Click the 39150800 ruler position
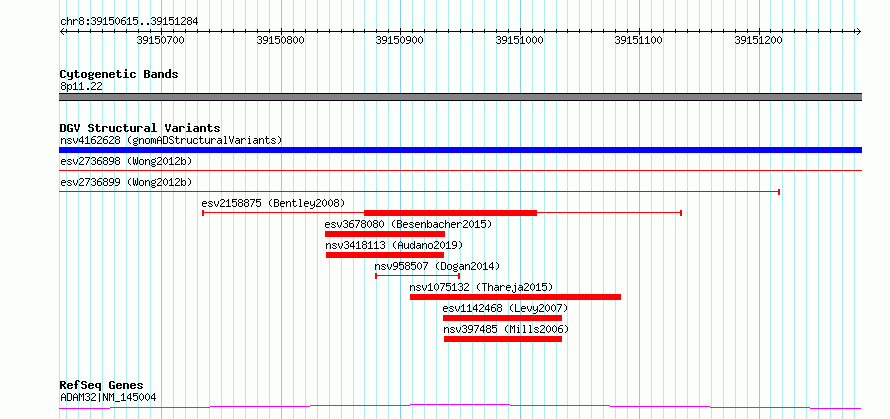Screen dimensions: 890x419 pyautogui.click(x=280, y=40)
